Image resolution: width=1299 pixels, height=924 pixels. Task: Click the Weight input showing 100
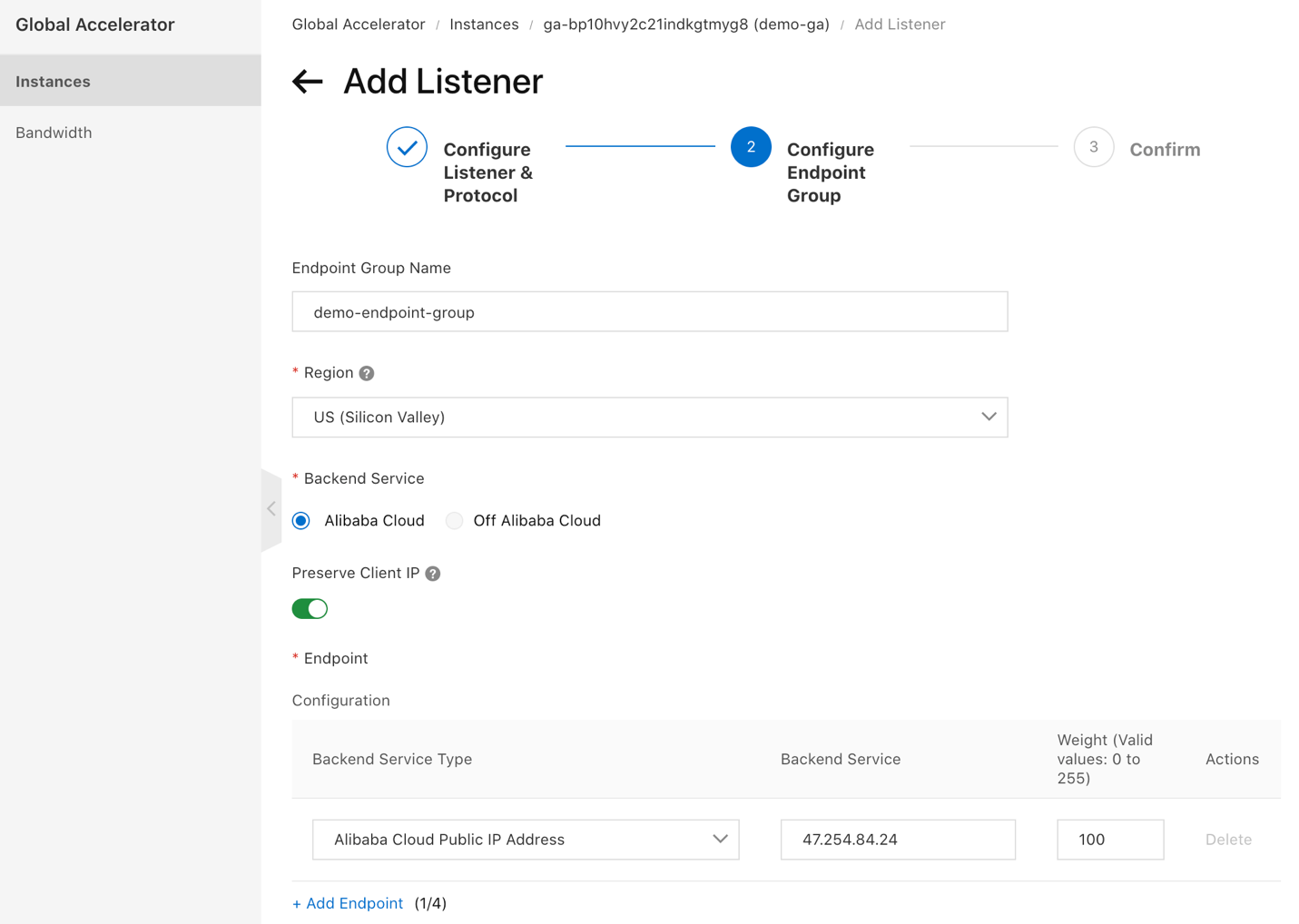pyautogui.click(x=1110, y=840)
